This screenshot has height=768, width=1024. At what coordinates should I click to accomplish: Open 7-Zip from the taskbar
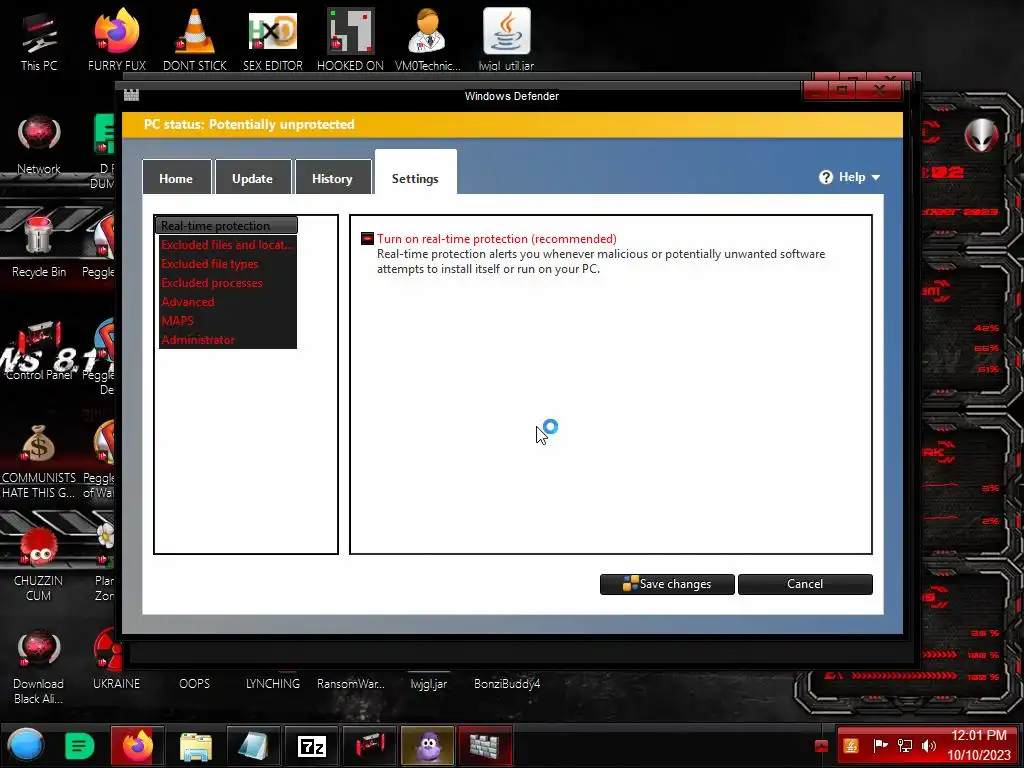pyautogui.click(x=312, y=746)
